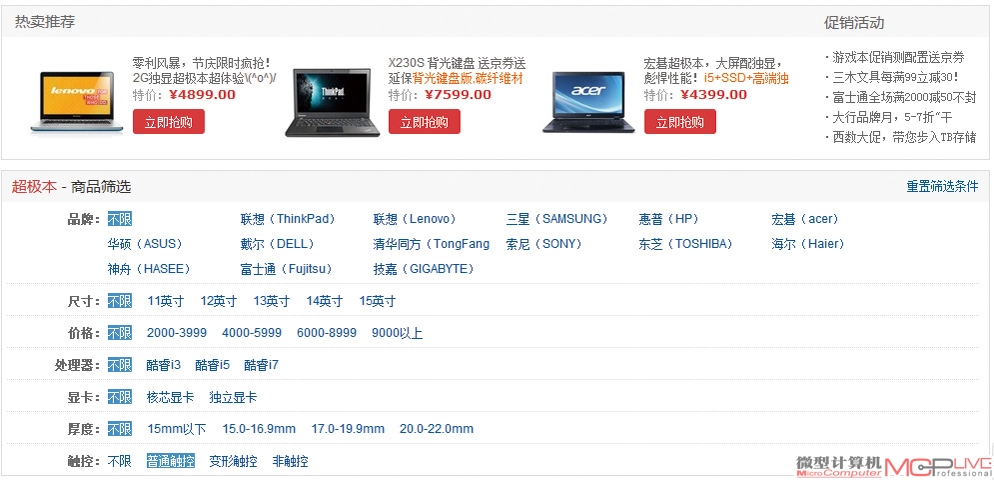Screen dimensions: 994x480
Task: Click 立即抢购 for the ¥4899.00 Lenovo deal
Action: pos(169,122)
